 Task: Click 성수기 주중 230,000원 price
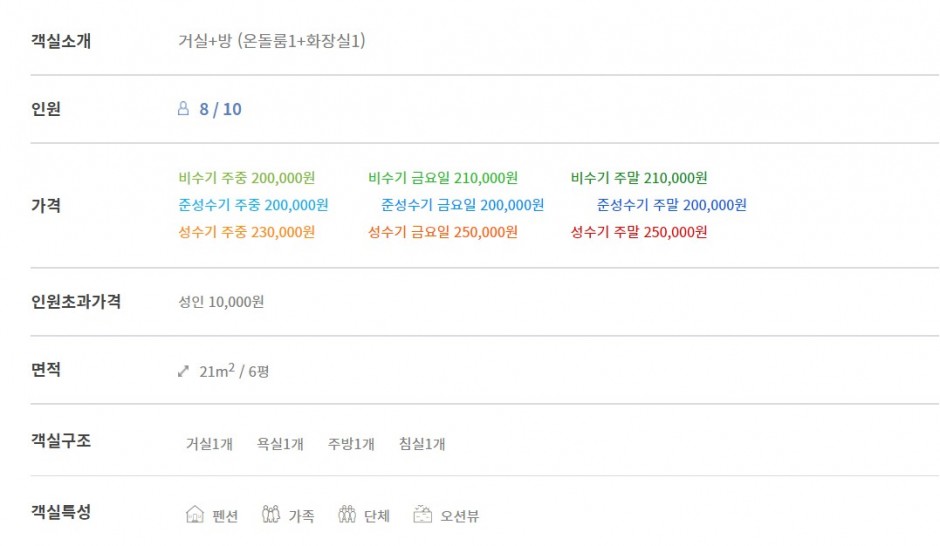(x=246, y=232)
